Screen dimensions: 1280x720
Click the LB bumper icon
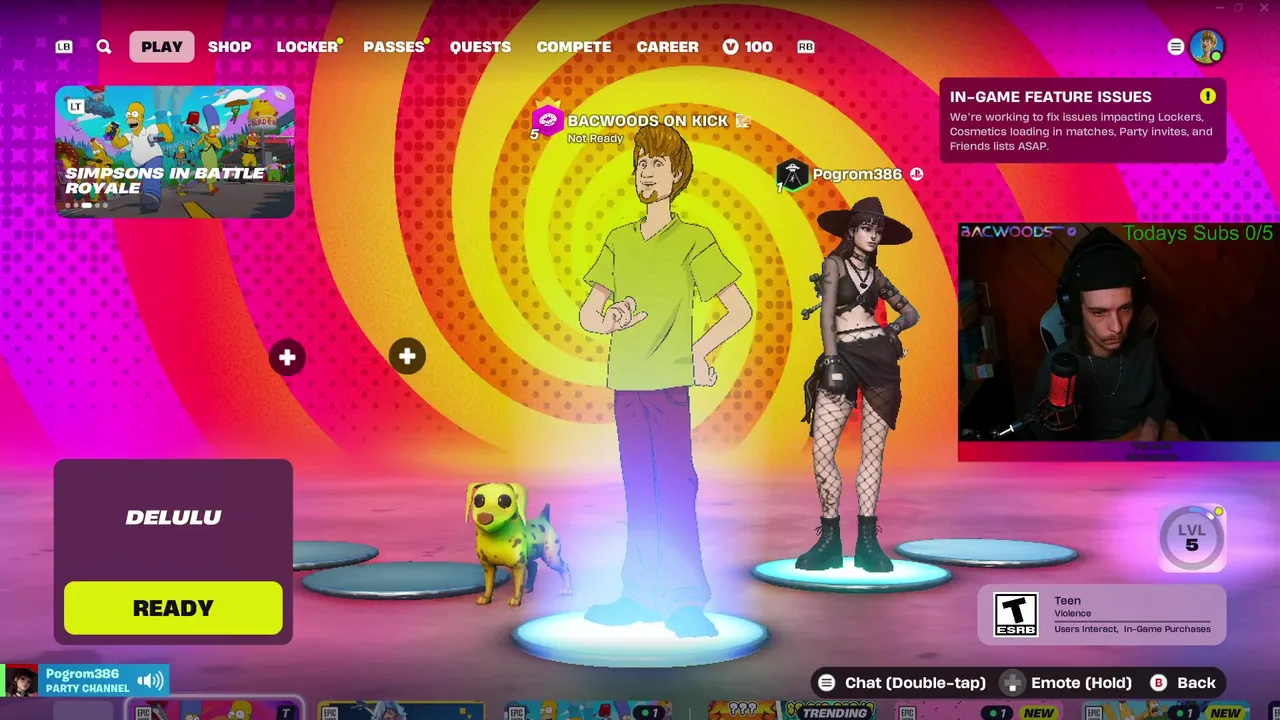(x=64, y=47)
